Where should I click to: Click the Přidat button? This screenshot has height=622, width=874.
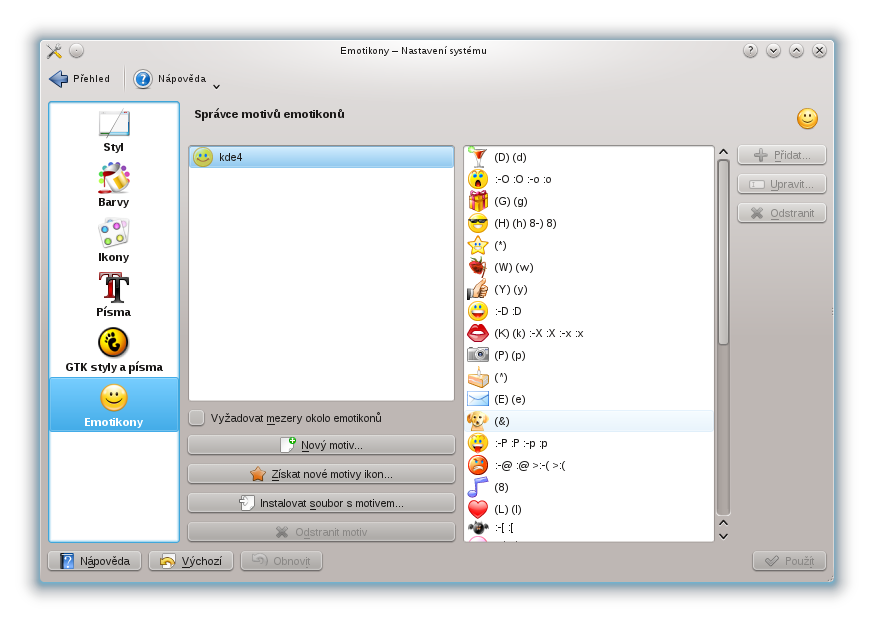(x=781, y=155)
